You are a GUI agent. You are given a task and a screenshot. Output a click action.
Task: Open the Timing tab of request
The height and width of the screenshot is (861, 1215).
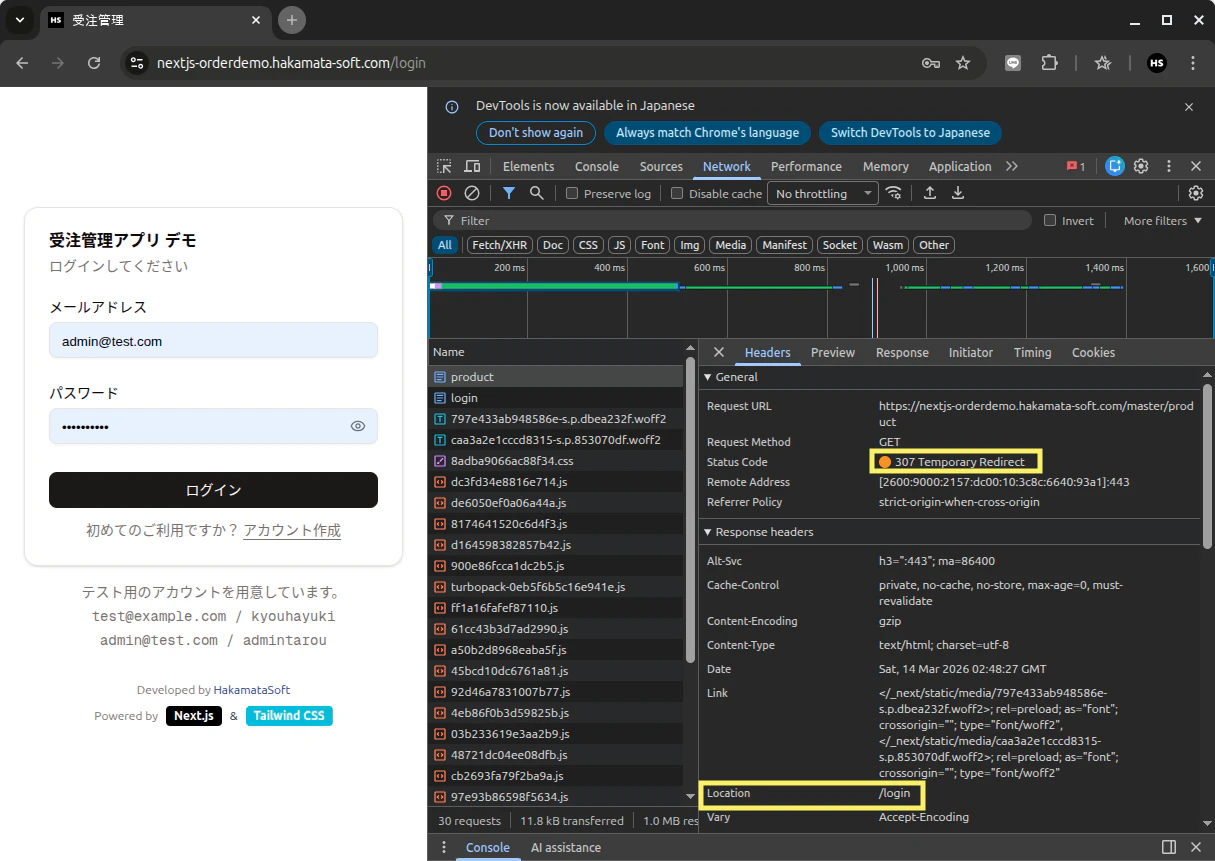click(1032, 352)
